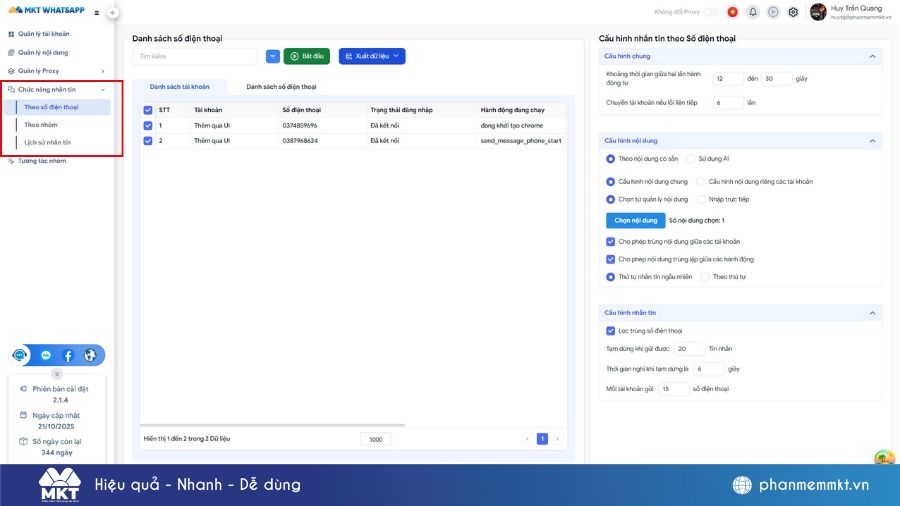Open the customer support headset icon
Viewport: 900px width, 506px height.
21,355
